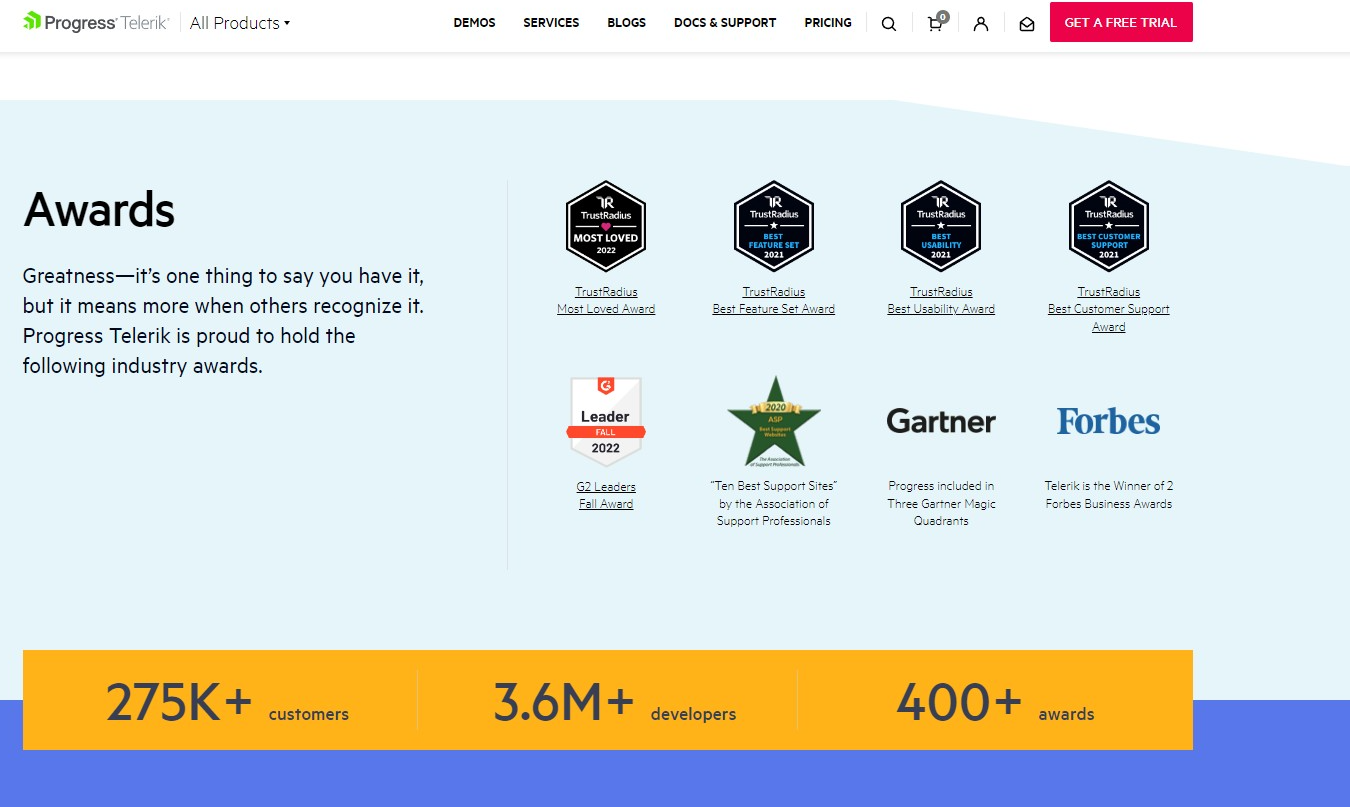Open the Demos menu item
The image size is (1350, 807).
tap(474, 22)
